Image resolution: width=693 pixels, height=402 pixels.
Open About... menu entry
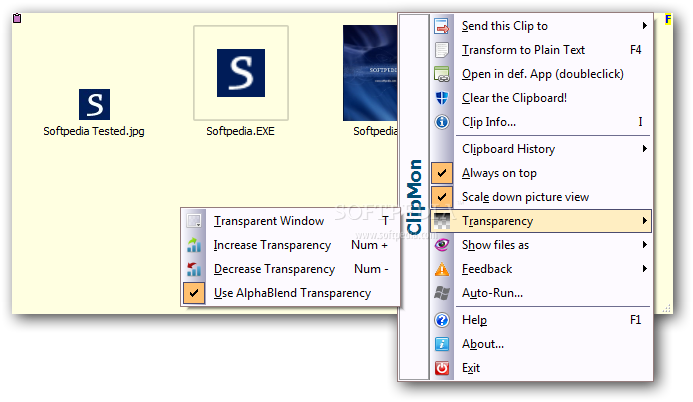[x=541, y=344]
